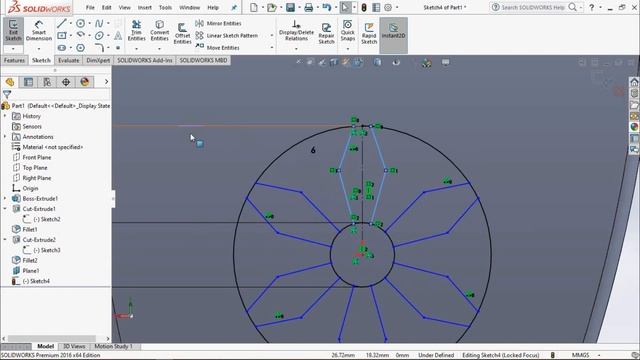
Task: Open the View menu
Action: [124, 7]
